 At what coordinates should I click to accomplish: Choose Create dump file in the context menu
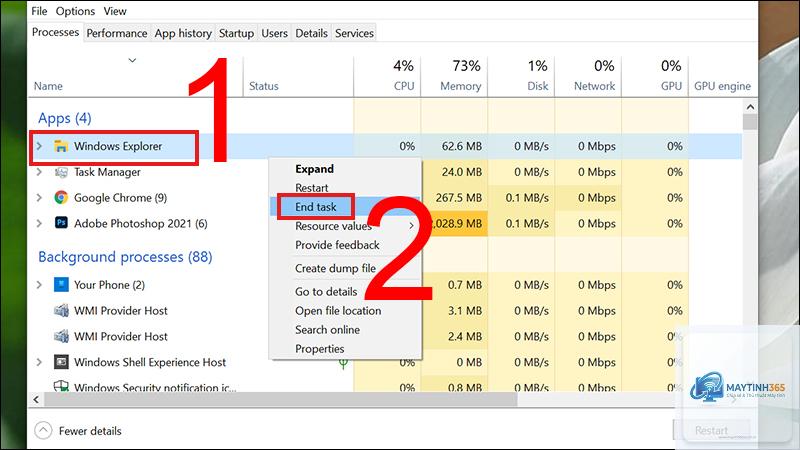(x=335, y=268)
